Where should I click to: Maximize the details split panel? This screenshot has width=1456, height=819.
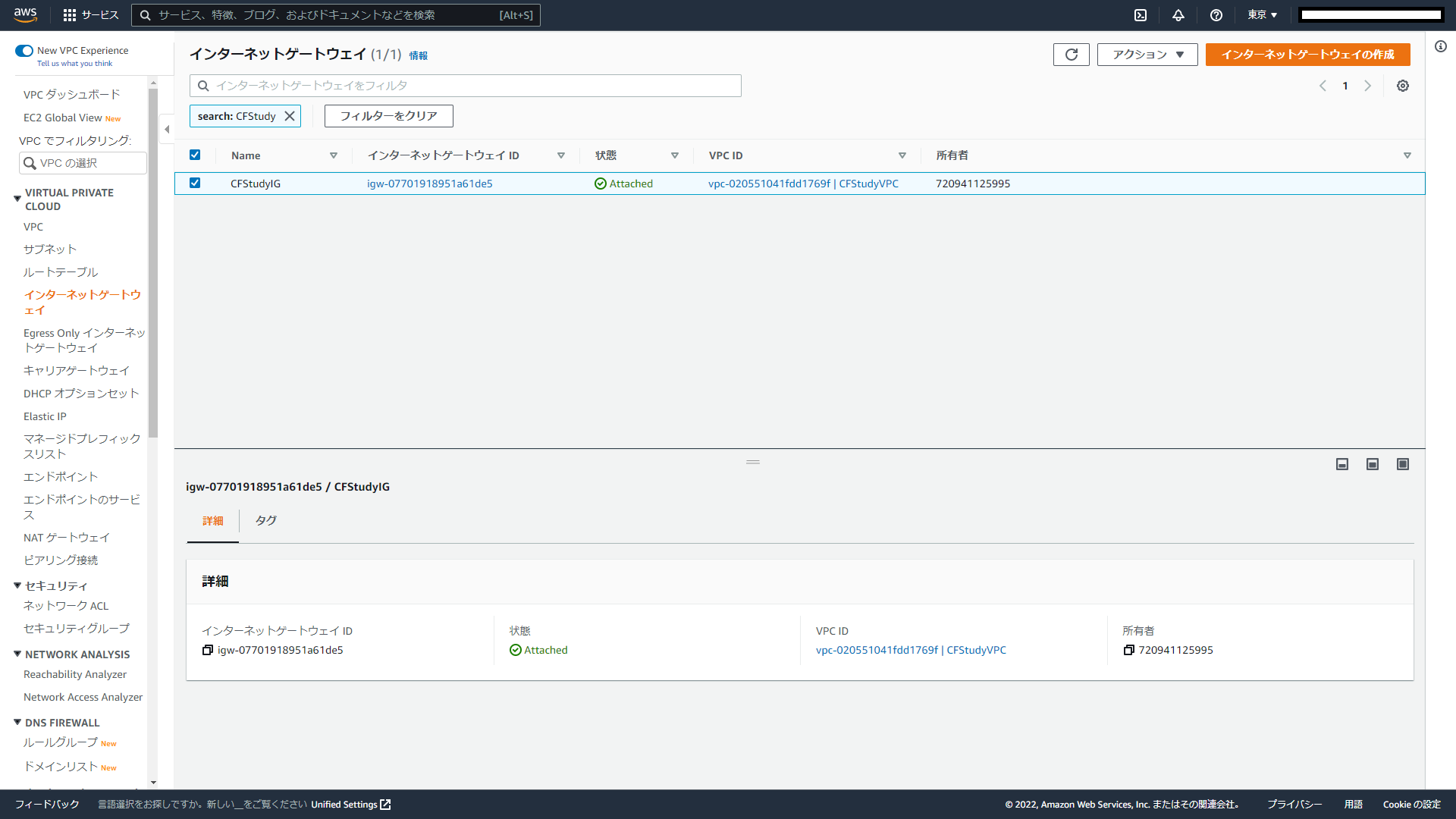click(x=1402, y=464)
